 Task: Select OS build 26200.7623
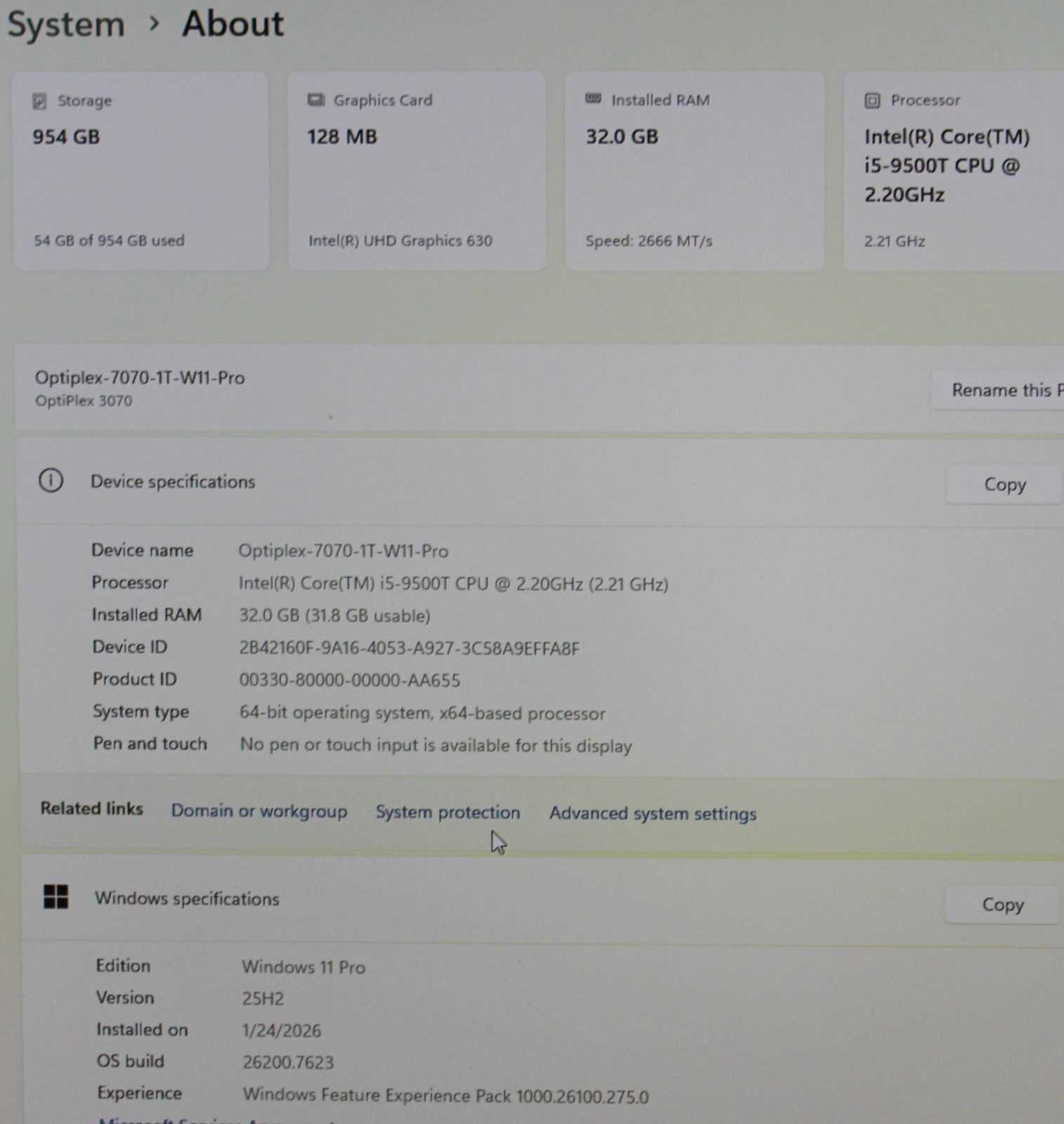click(288, 1062)
